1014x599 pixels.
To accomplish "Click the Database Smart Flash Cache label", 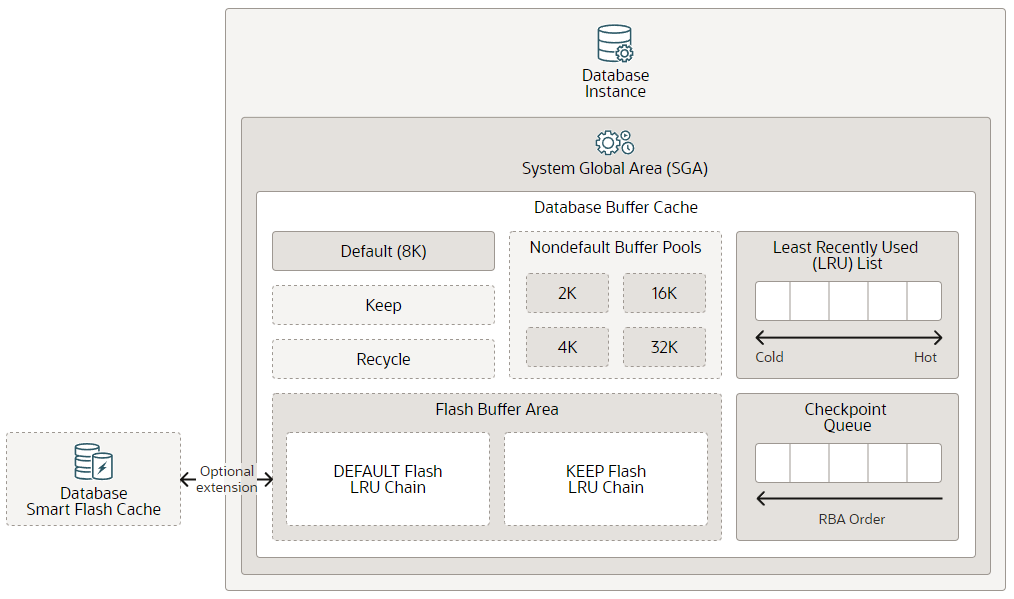I will (x=94, y=501).
